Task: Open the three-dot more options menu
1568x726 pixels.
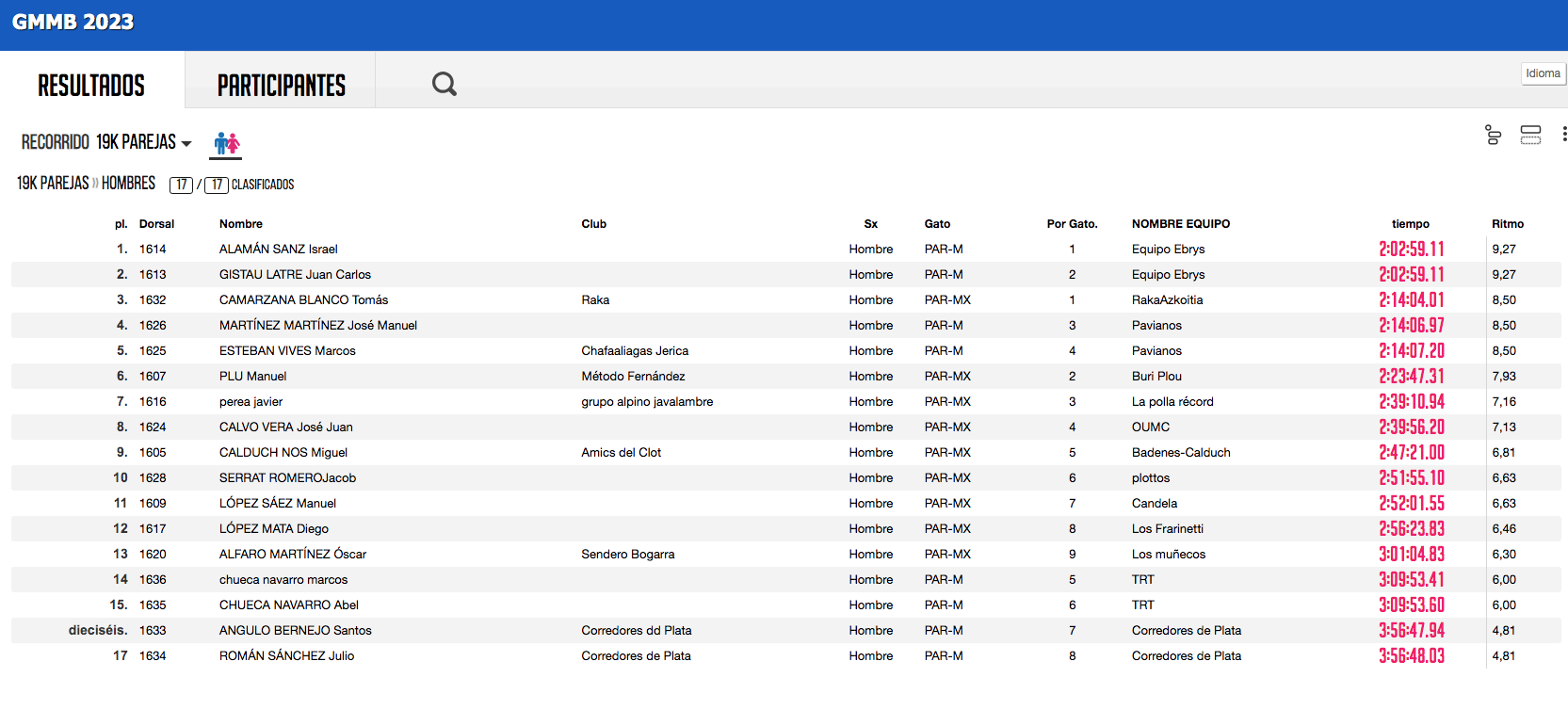Action: coord(1563,135)
